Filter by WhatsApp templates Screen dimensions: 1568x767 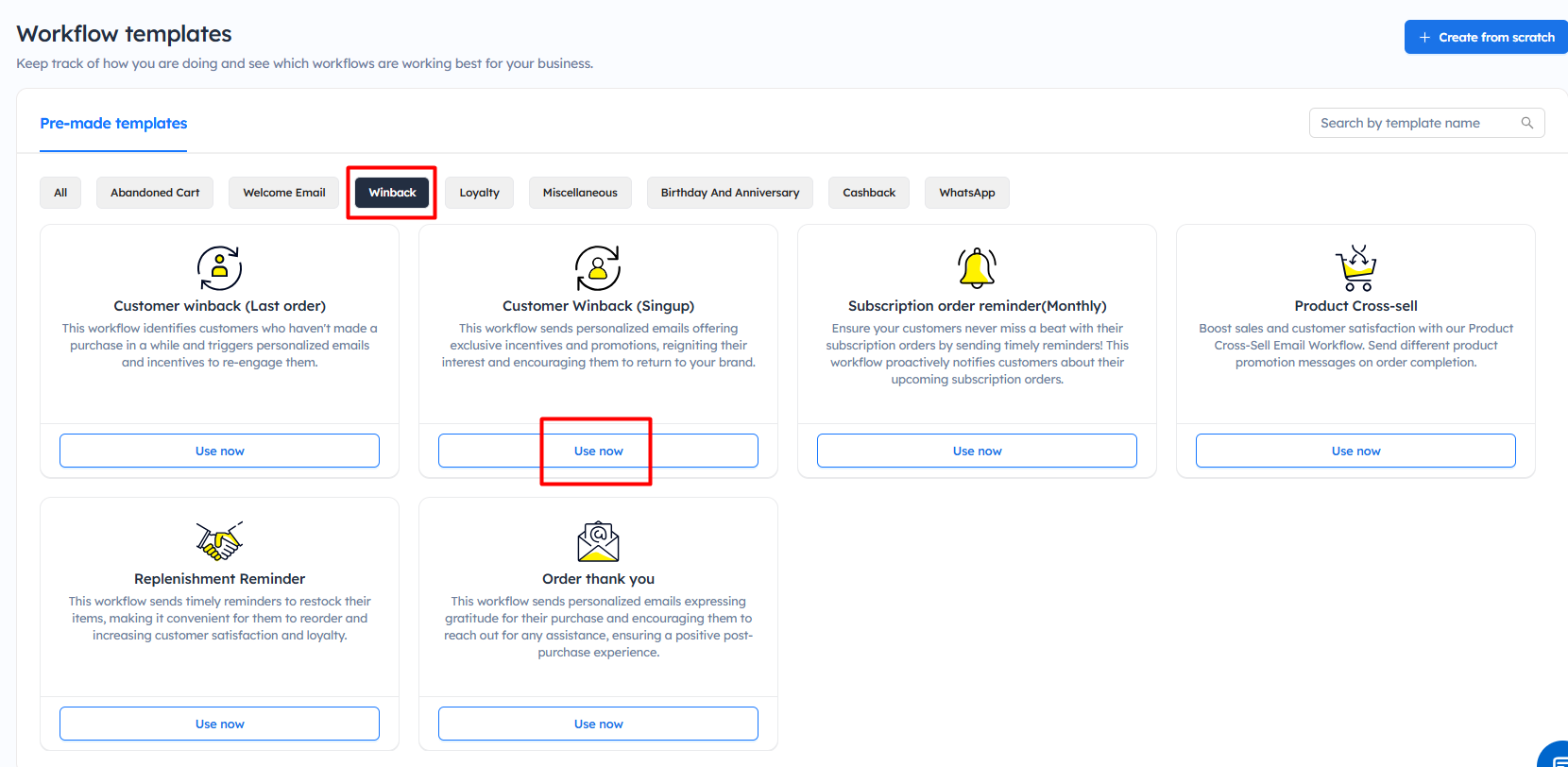966,193
